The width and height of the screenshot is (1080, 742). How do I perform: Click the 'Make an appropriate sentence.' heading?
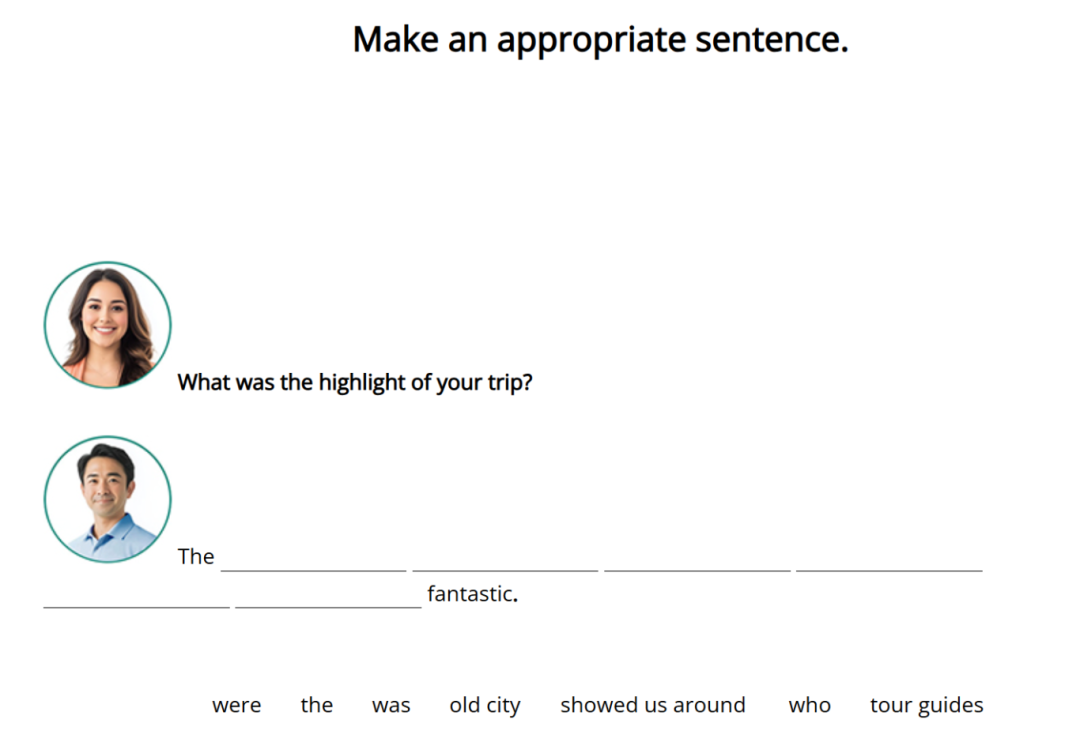coord(600,39)
